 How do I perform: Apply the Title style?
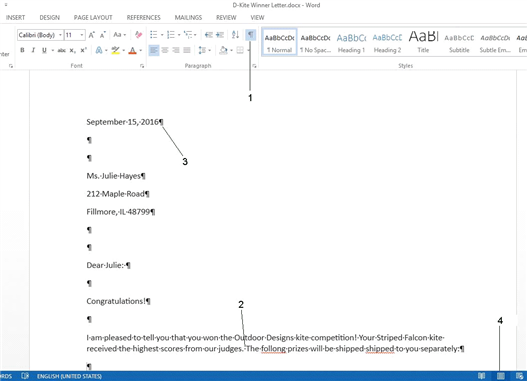(423, 42)
